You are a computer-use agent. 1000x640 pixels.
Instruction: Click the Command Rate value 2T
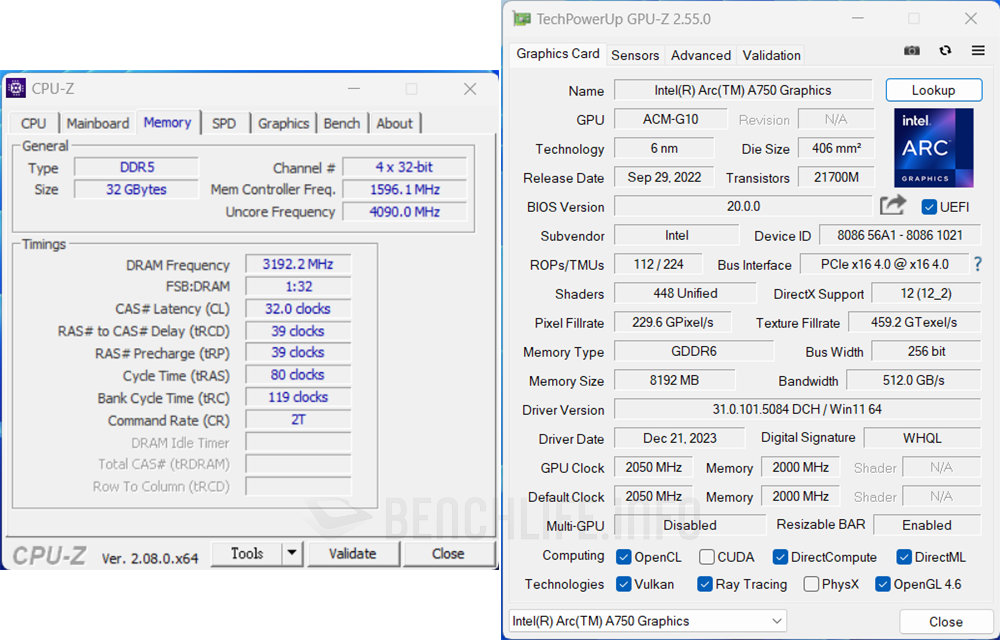click(x=298, y=420)
